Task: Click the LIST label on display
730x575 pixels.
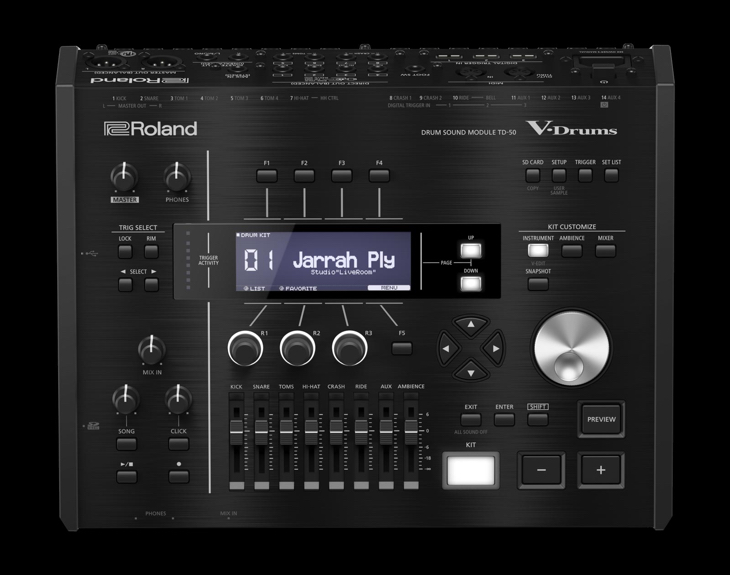Action: pos(255,288)
